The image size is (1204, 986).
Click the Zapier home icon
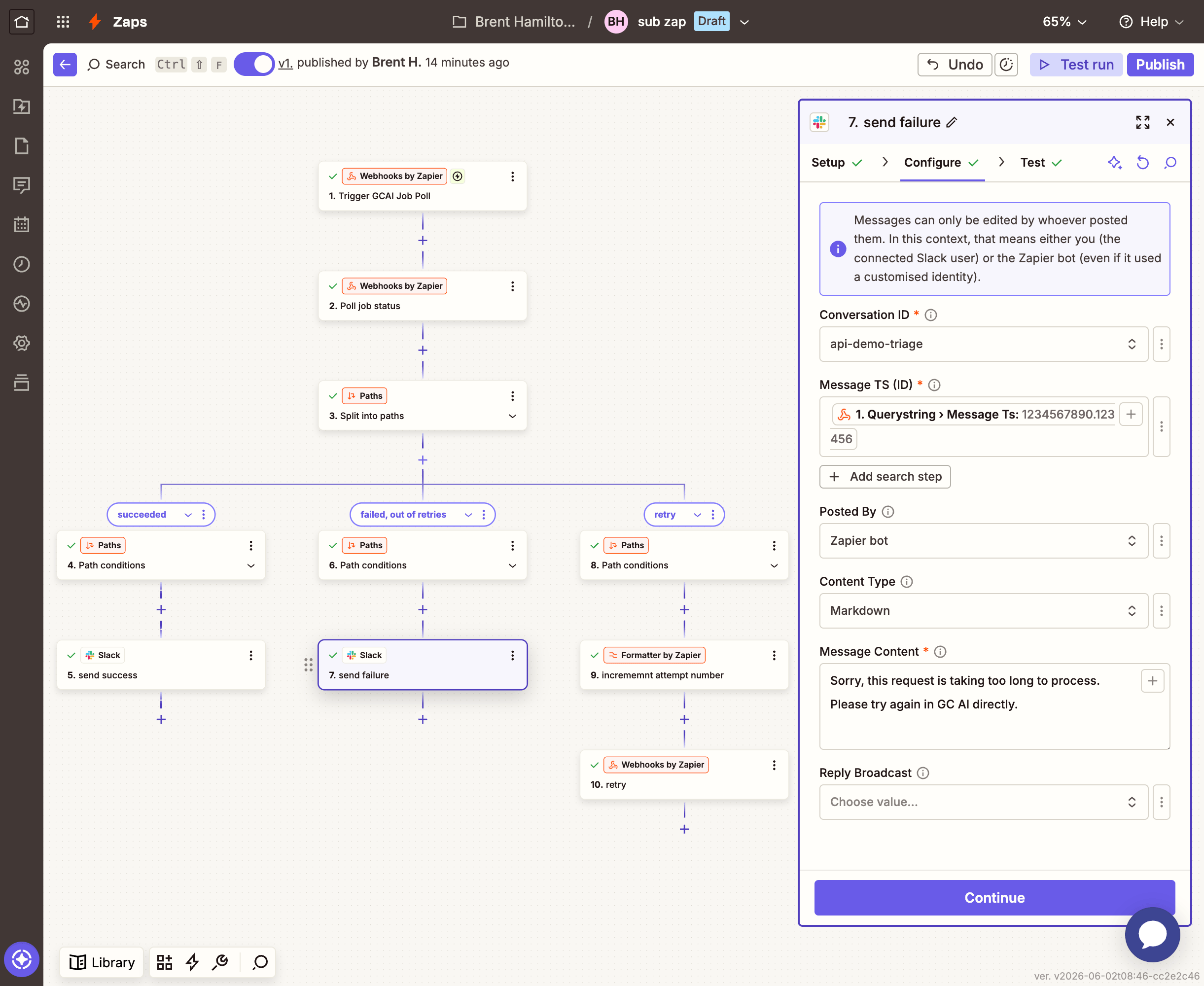[22, 22]
